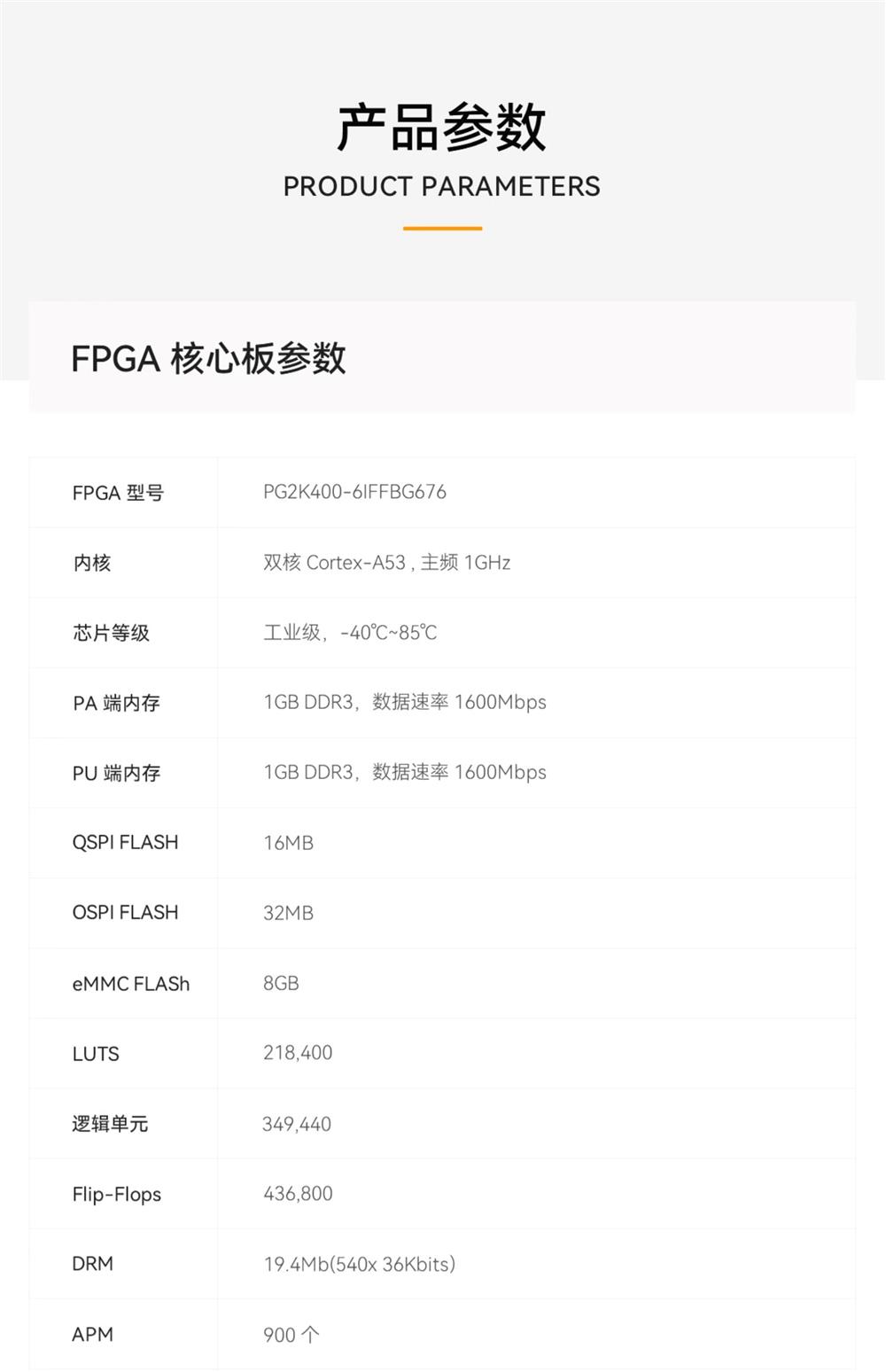Select the FPGA 核心板参数 section title

(x=208, y=359)
